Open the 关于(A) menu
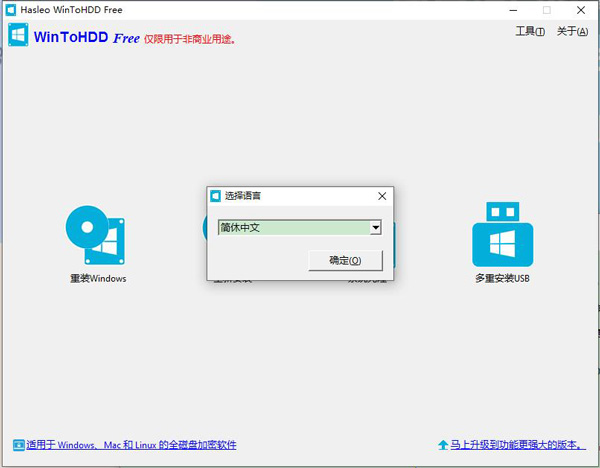 point(572,31)
